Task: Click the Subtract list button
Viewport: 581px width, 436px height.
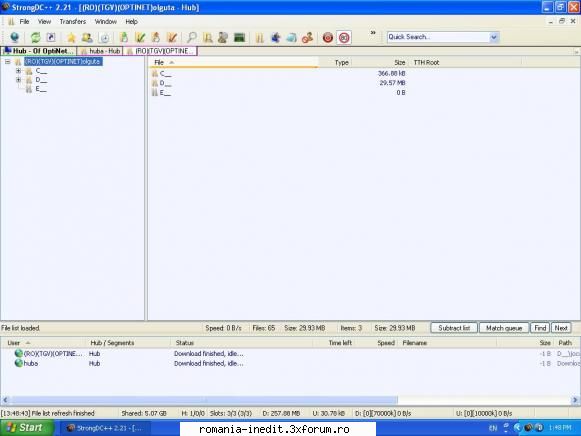Action: tap(454, 328)
